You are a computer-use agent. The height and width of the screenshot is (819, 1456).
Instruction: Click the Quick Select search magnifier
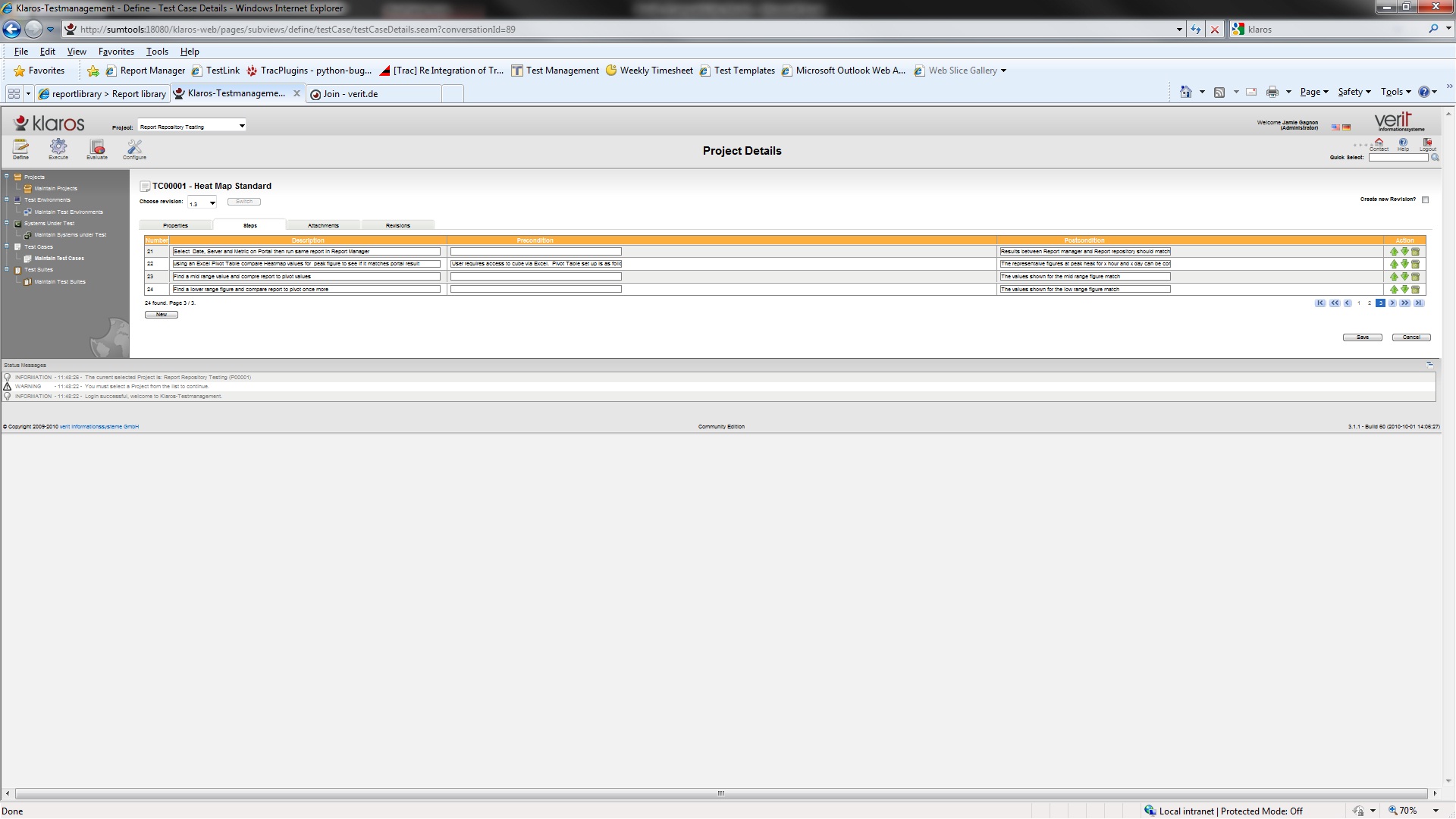pyautogui.click(x=1435, y=158)
